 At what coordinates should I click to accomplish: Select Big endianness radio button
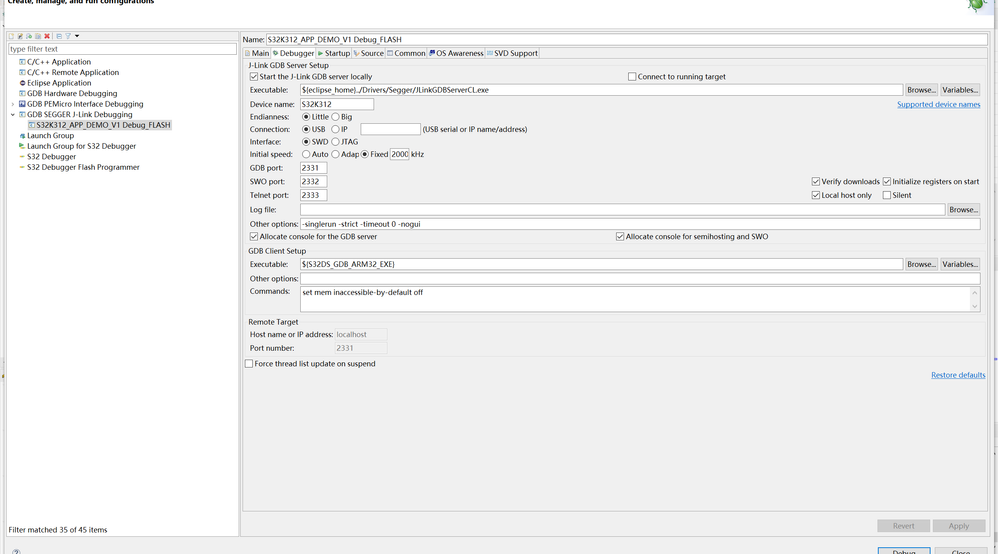tap(335, 117)
